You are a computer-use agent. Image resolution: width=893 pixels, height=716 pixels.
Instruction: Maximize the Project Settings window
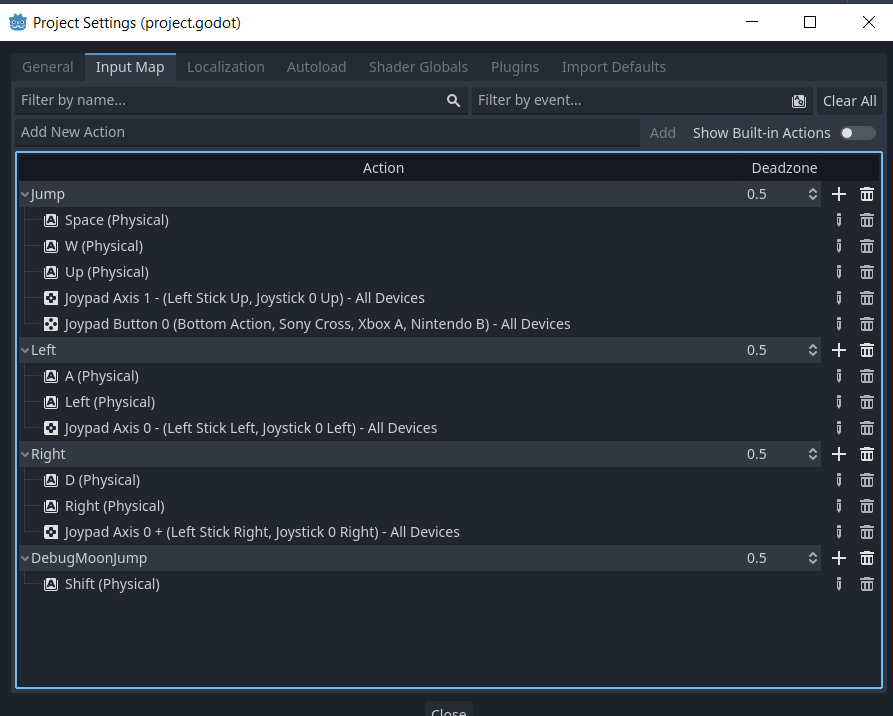point(810,22)
